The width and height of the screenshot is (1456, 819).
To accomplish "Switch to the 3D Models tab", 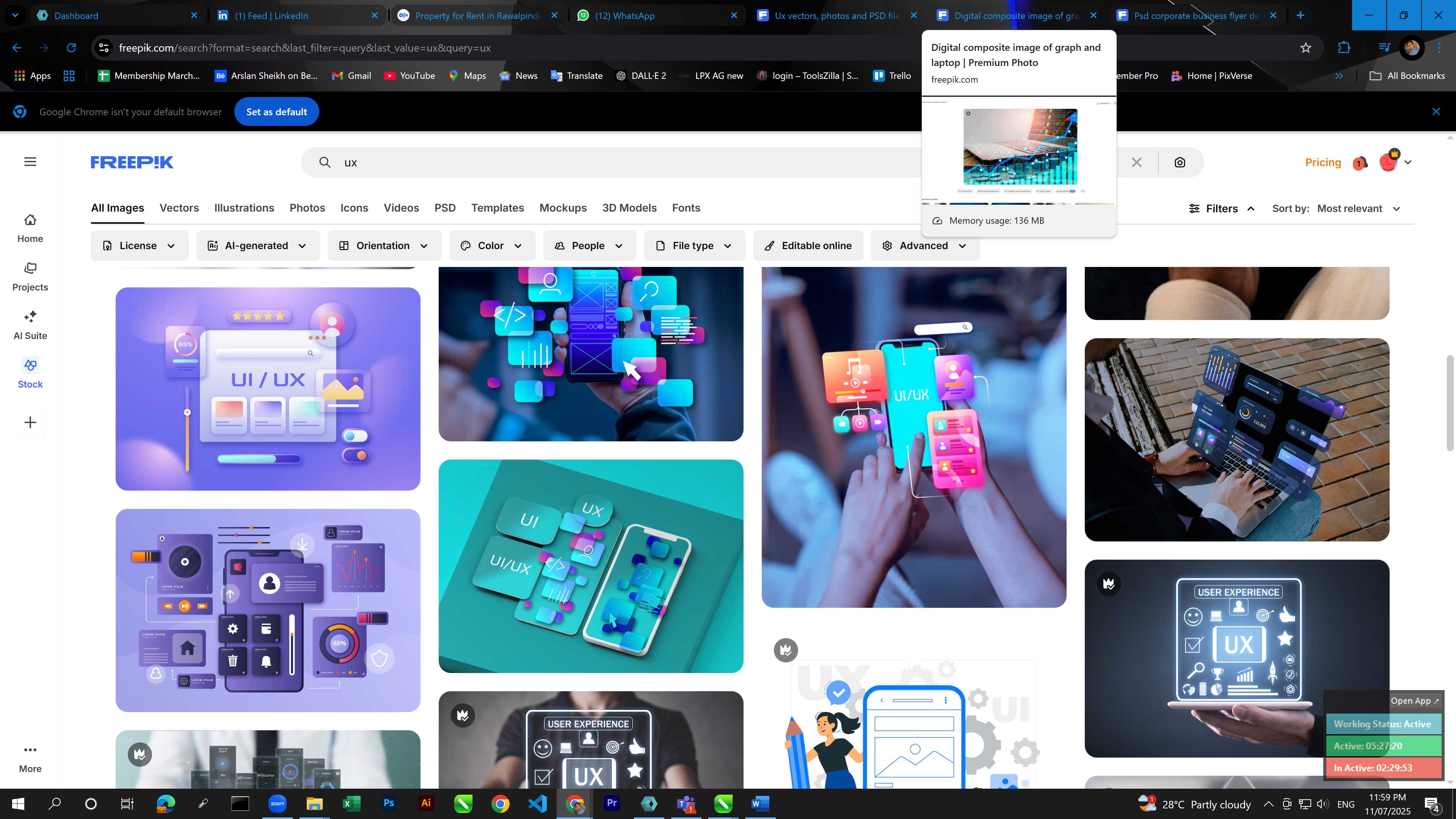I will point(629,208).
